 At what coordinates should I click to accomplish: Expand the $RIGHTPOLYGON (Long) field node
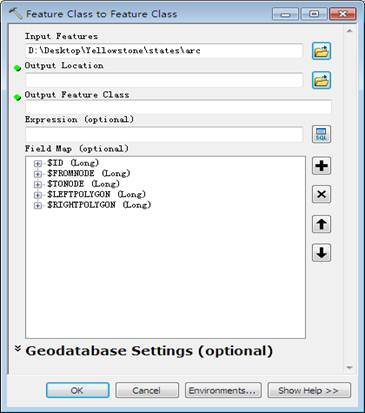(x=38, y=206)
